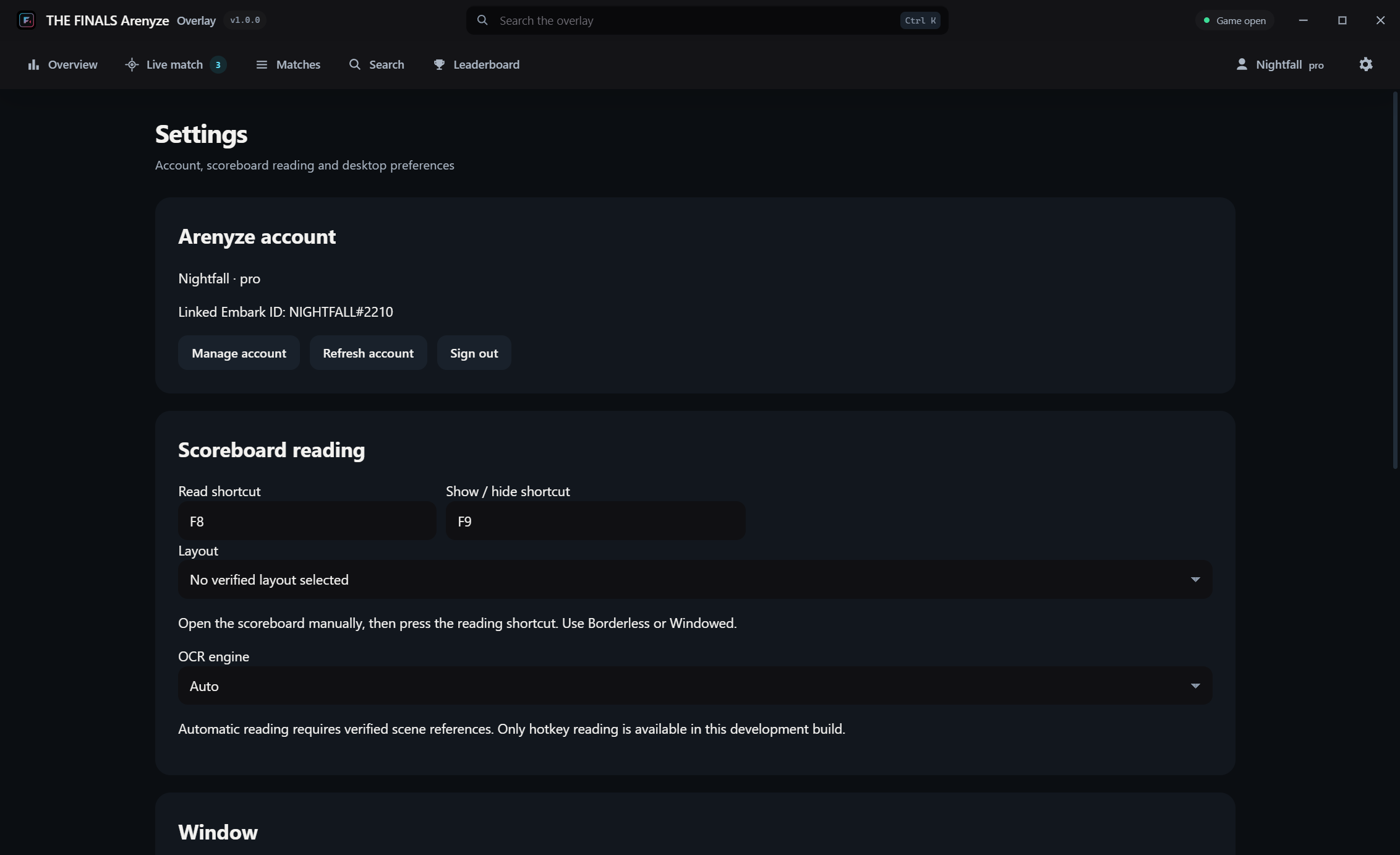Click the Show / hide shortcut field F9
This screenshot has width=1400, height=855.
click(595, 521)
